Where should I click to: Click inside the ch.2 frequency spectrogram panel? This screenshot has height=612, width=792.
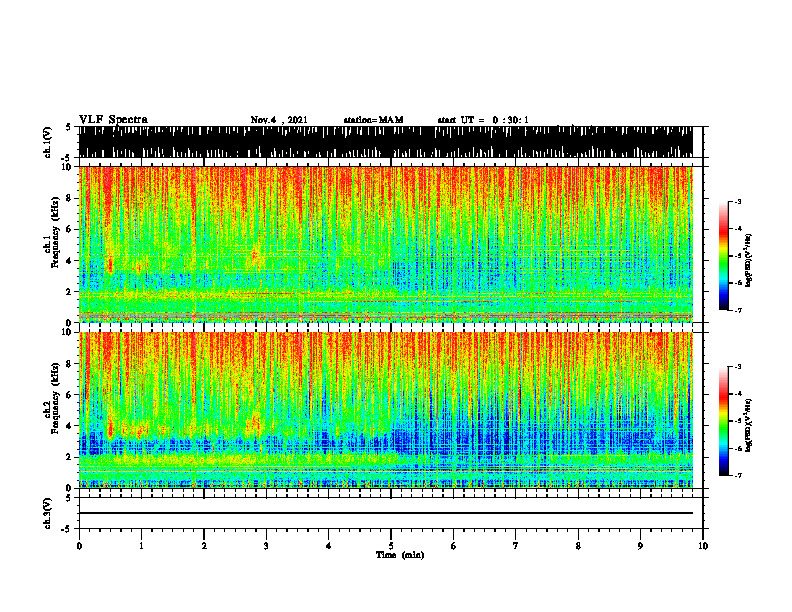(x=385, y=410)
